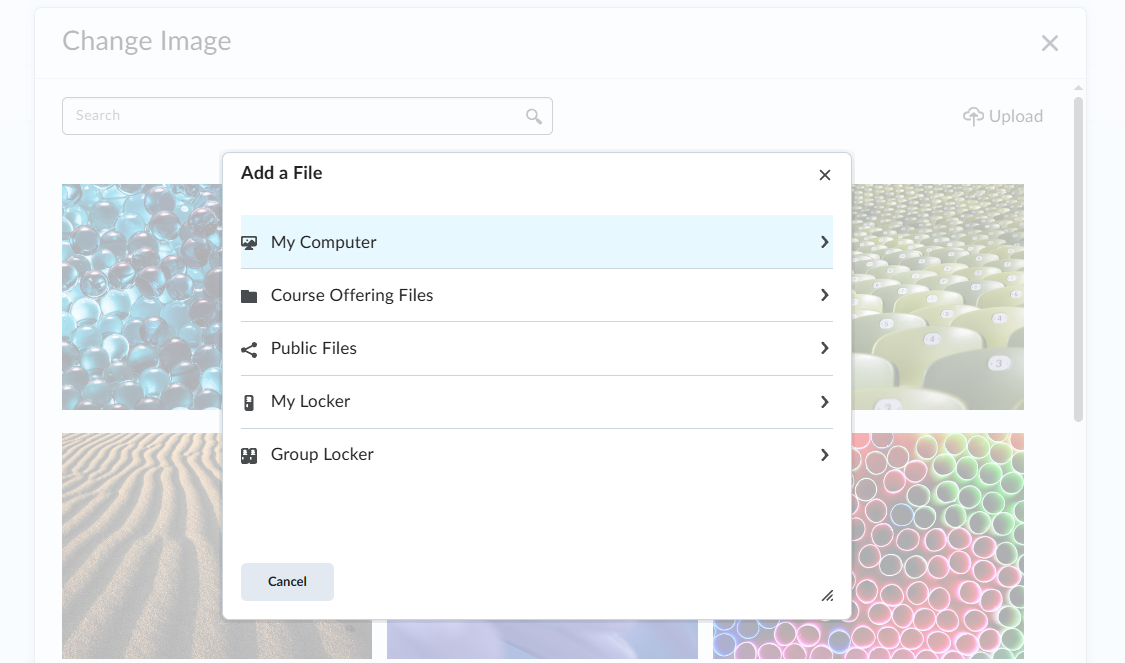This screenshot has height=663, width=1125.
Task: Select the Group Locker entry
Action: tap(537, 455)
